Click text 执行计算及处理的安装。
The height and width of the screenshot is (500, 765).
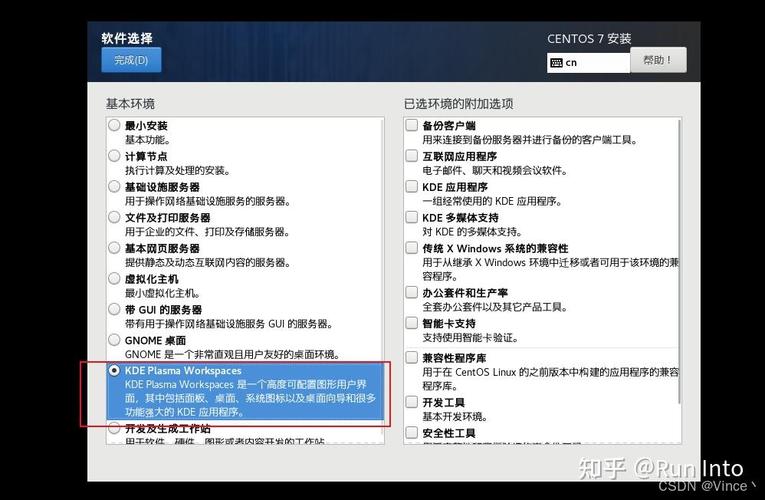(x=178, y=170)
